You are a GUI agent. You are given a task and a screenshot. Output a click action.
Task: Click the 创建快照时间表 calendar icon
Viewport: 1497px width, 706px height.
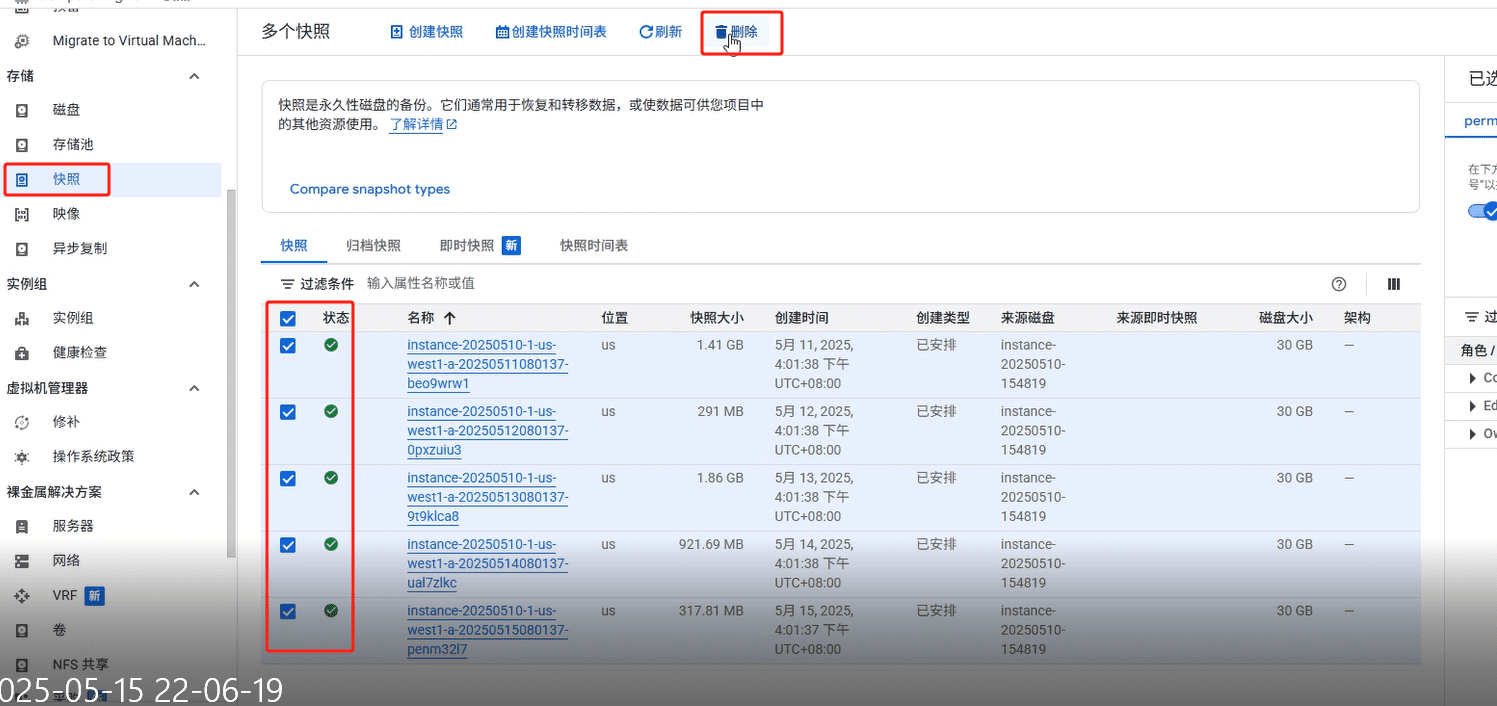click(502, 32)
